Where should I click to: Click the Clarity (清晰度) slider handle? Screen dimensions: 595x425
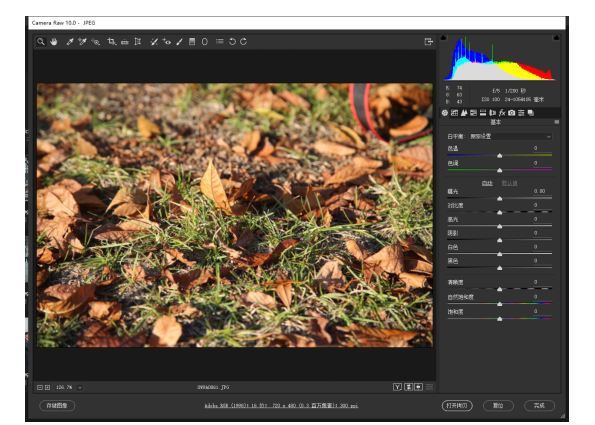click(500, 289)
